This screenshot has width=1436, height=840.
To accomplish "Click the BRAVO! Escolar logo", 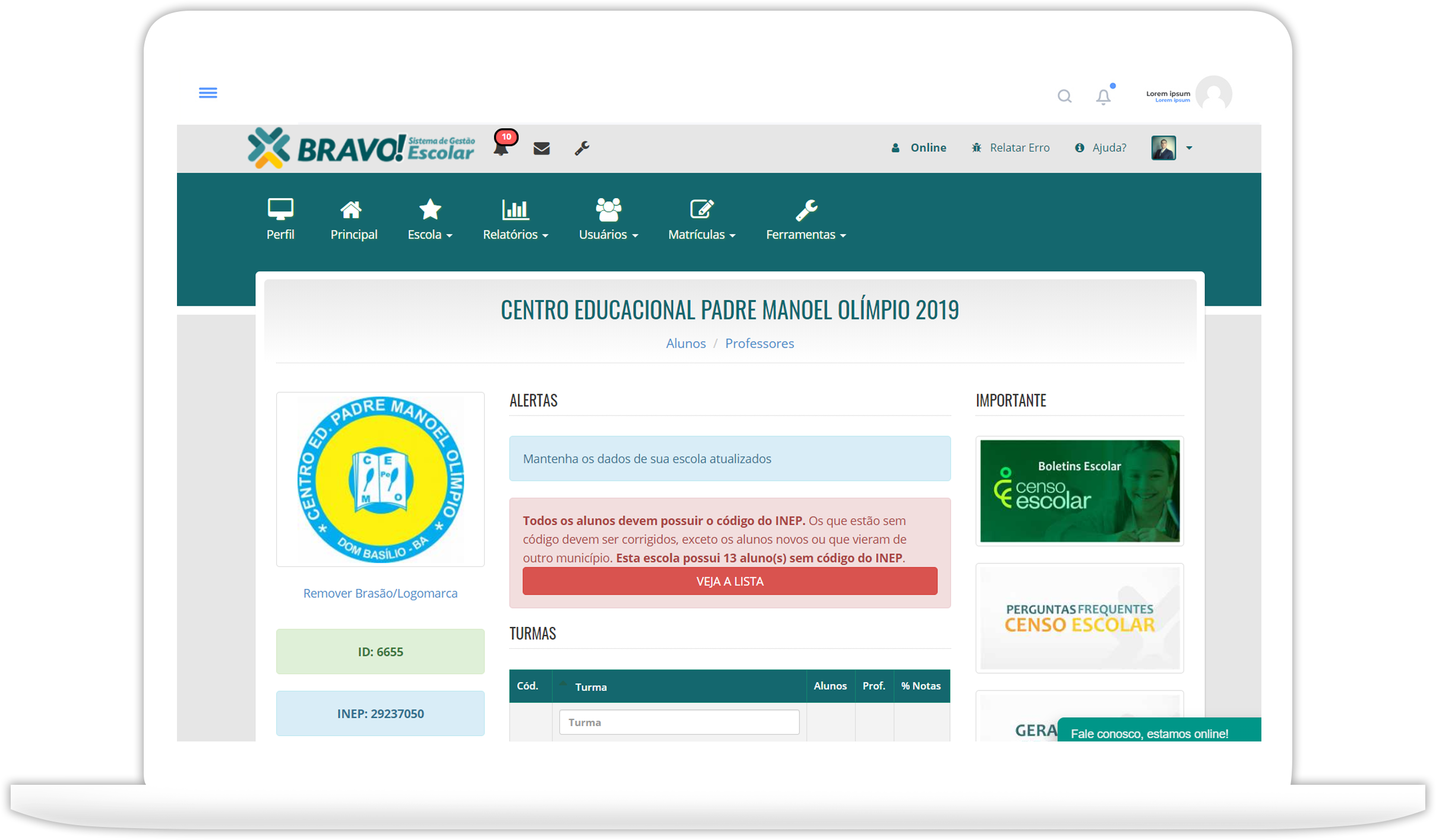I will [361, 147].
